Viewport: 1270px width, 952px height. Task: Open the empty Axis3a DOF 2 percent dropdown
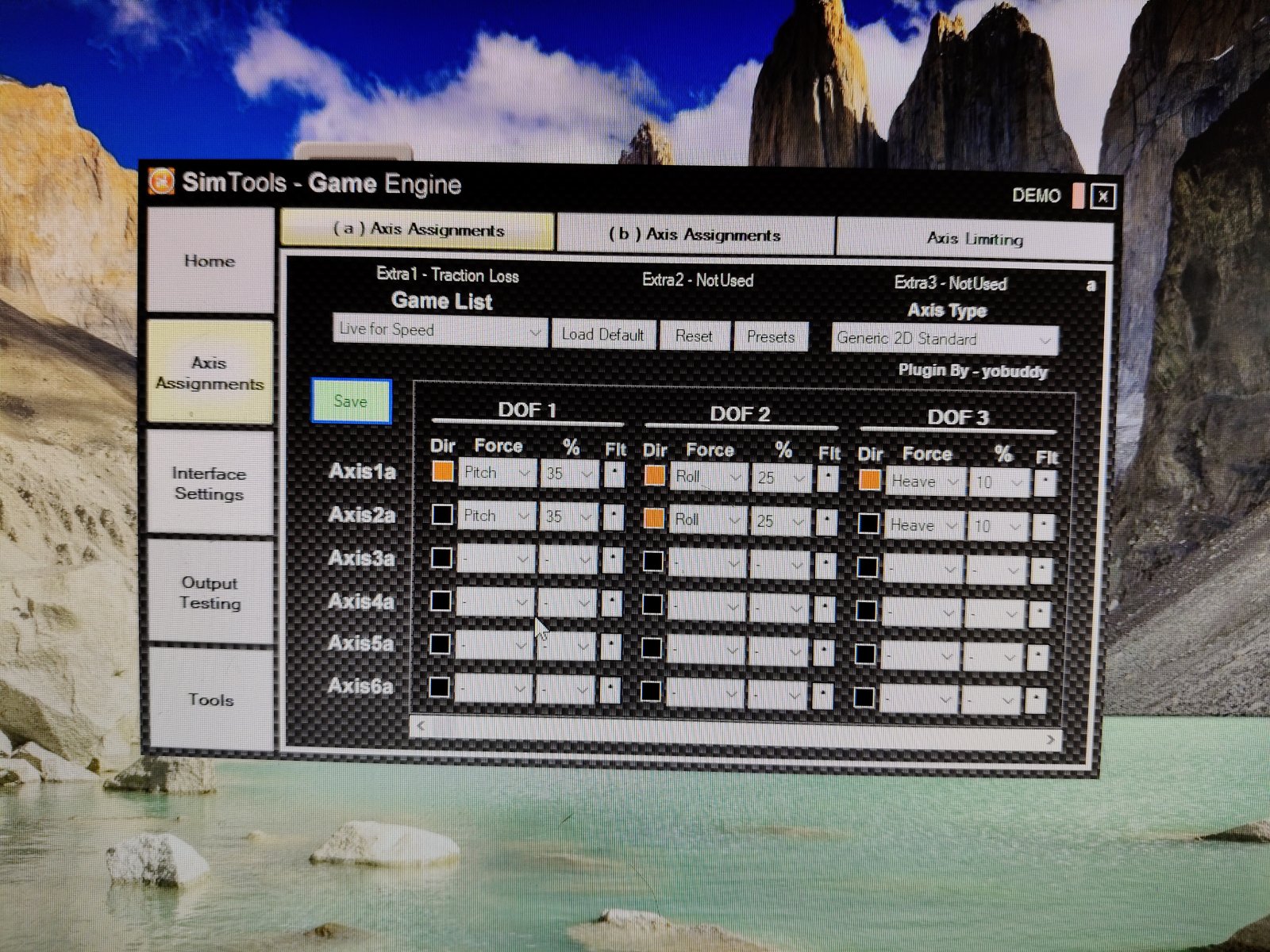(779, 565)
